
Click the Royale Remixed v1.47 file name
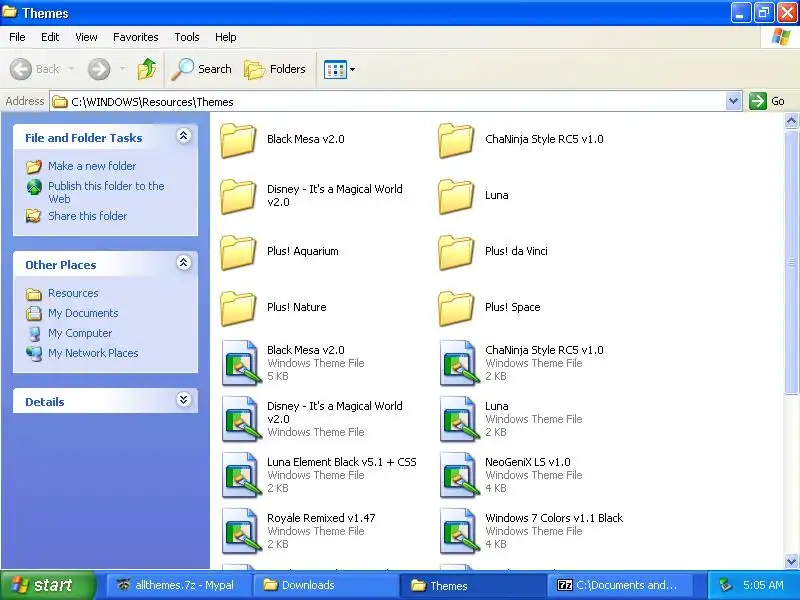coord(321,518)
